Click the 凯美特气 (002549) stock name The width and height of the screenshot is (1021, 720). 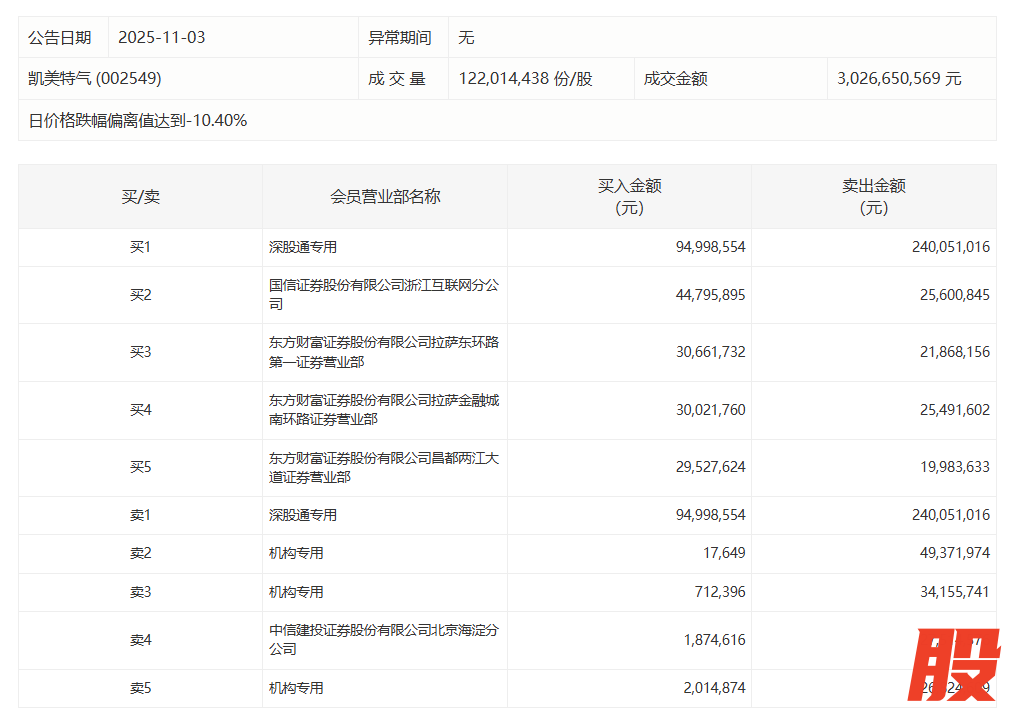pos(95,78)
